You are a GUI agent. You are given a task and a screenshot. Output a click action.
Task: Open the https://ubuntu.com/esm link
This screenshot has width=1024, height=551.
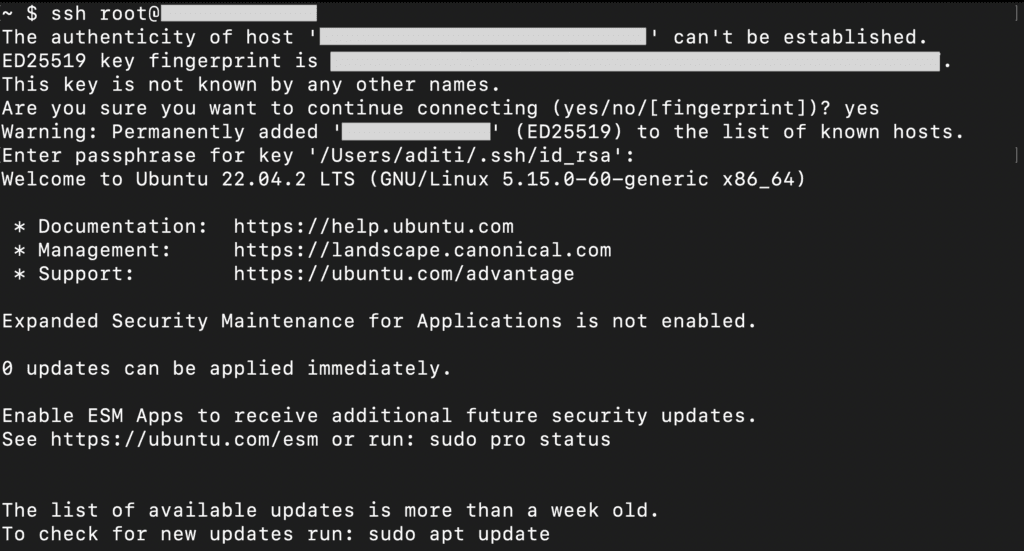pos(184,439)
